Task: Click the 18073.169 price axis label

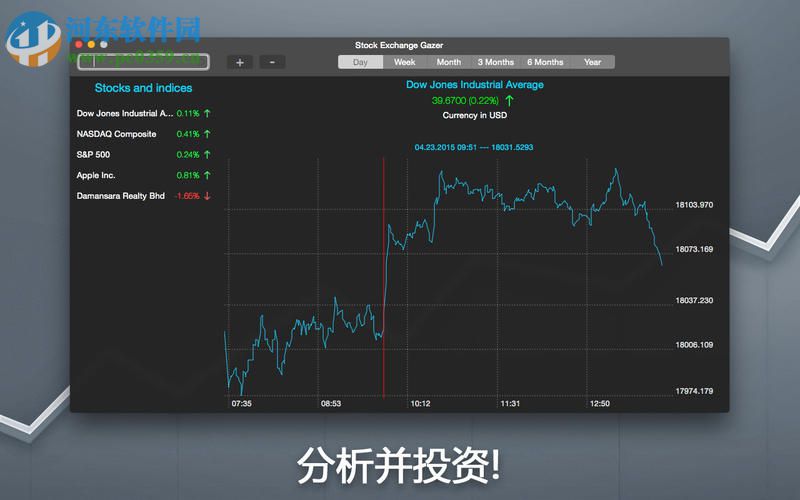Action: (694, 249)
